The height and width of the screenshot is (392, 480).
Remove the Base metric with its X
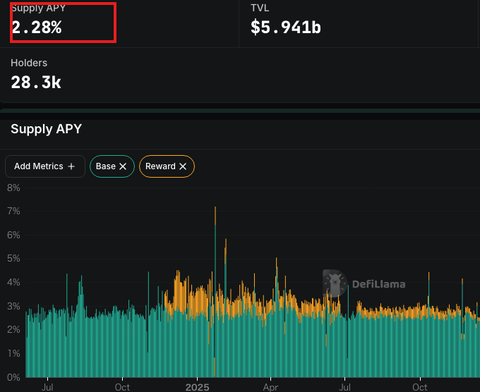(x=123, y=166)
